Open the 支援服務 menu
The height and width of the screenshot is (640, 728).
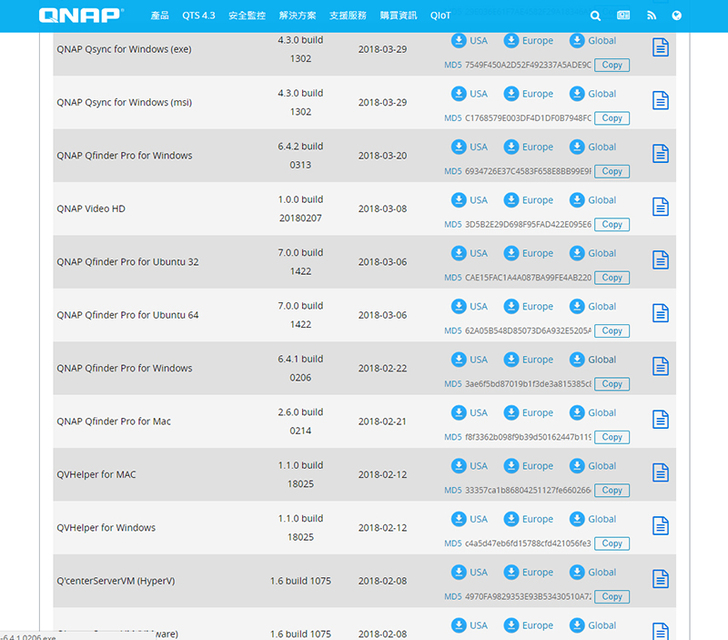pyautogui.click(x=348, y=16)
